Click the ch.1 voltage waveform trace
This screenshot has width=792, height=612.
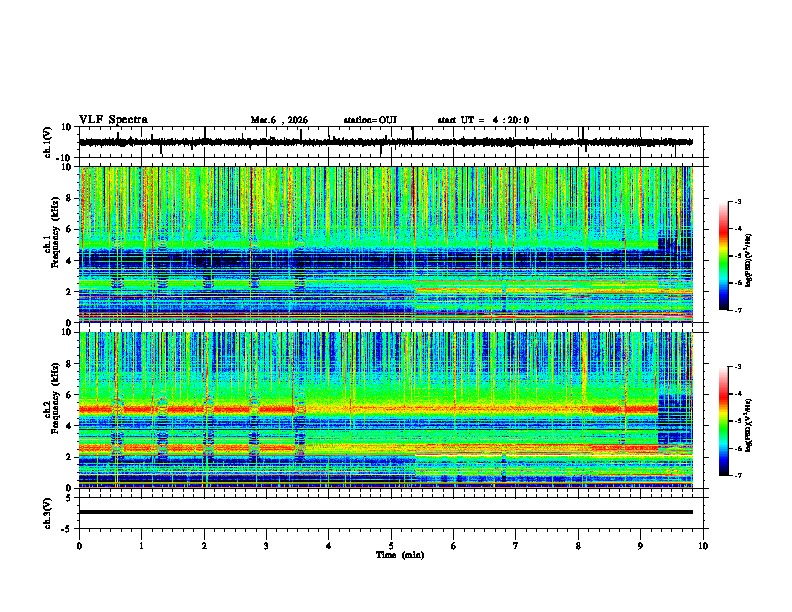(x=386, y=142)
